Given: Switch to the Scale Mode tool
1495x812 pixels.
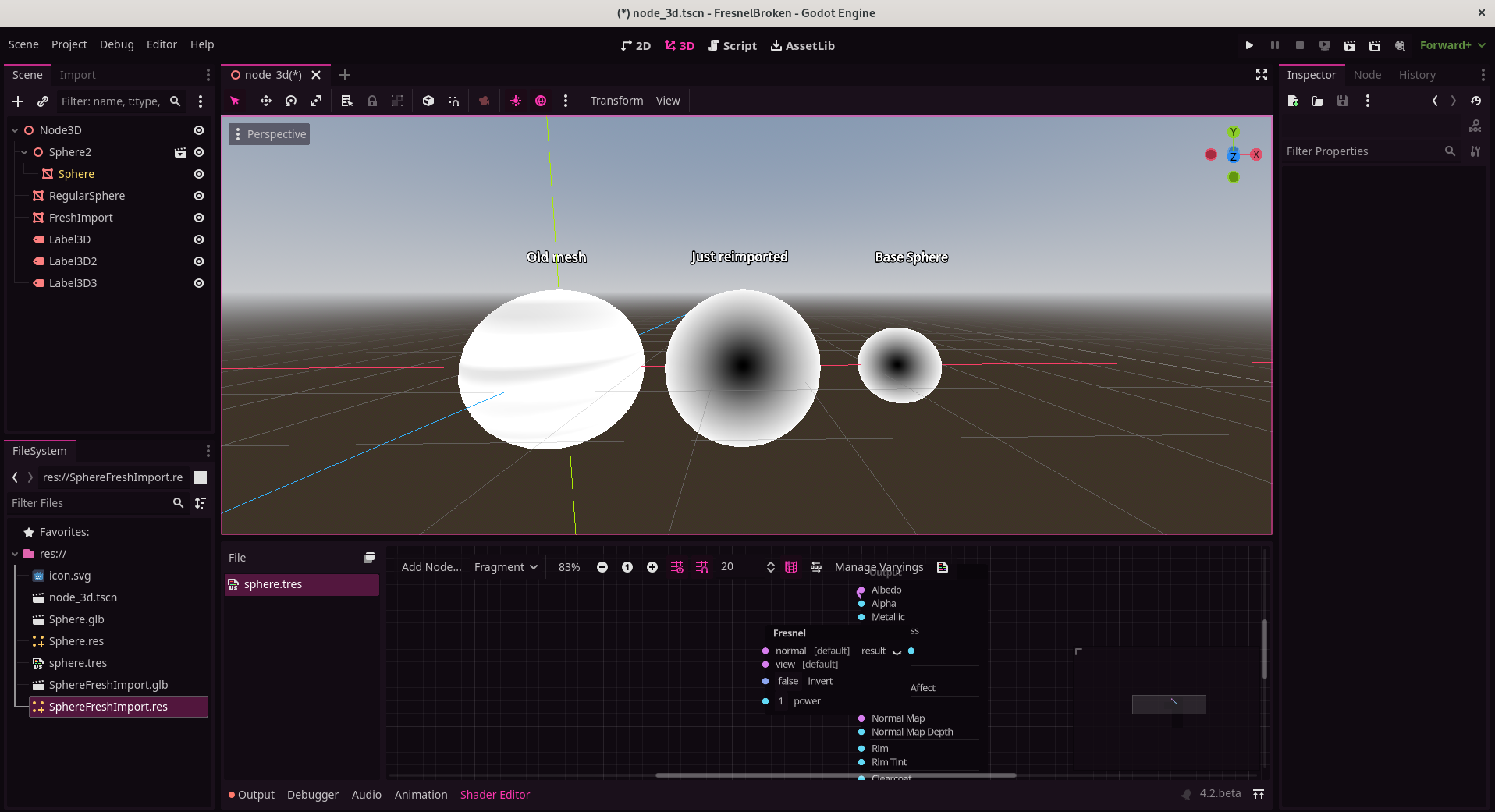Looking at the screenshot, I should click(316, 101).
